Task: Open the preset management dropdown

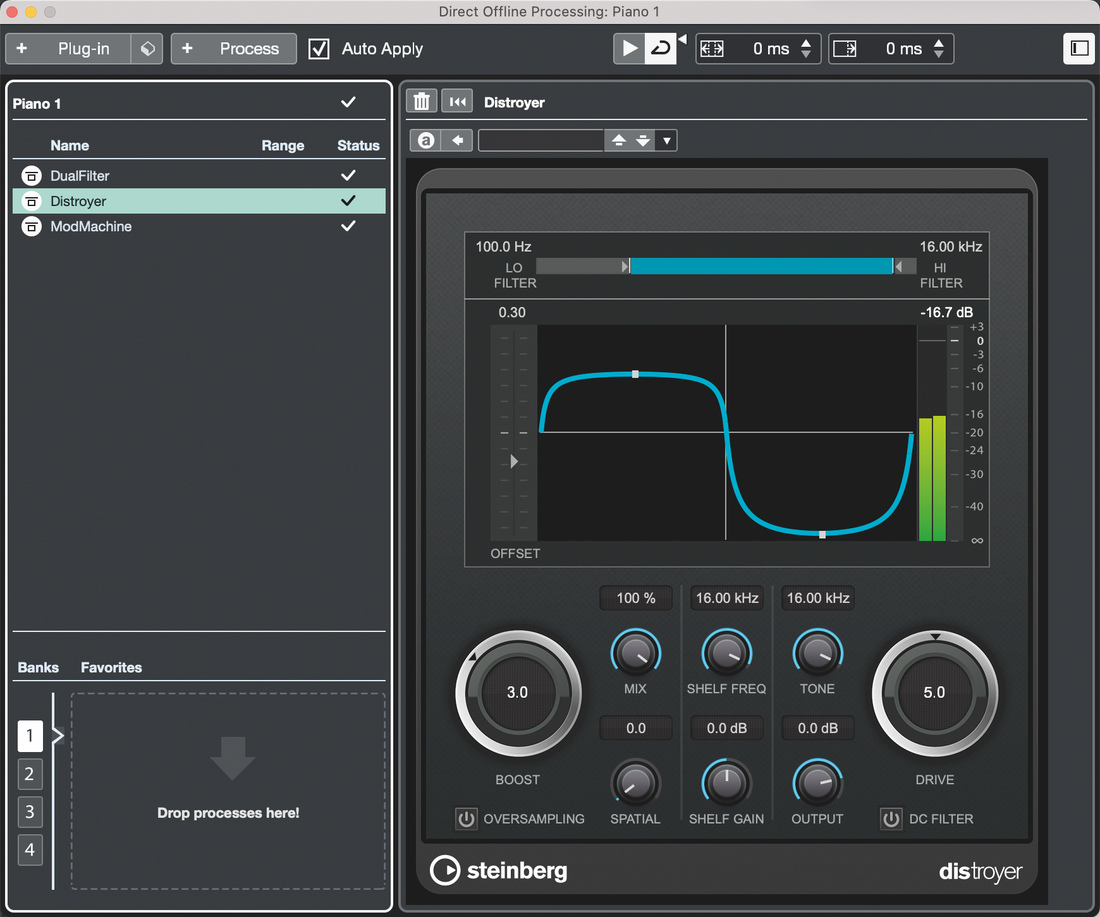Action: [x=666, y=140]
